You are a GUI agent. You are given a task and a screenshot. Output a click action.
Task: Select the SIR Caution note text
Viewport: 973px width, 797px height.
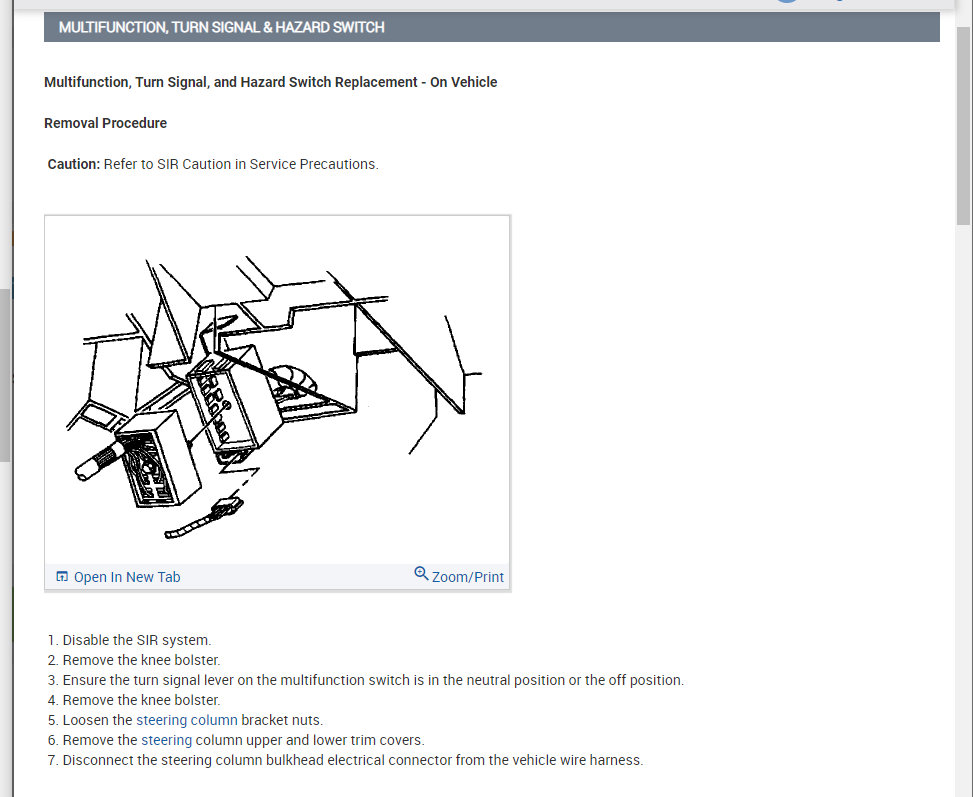click(x=213, y=164)
